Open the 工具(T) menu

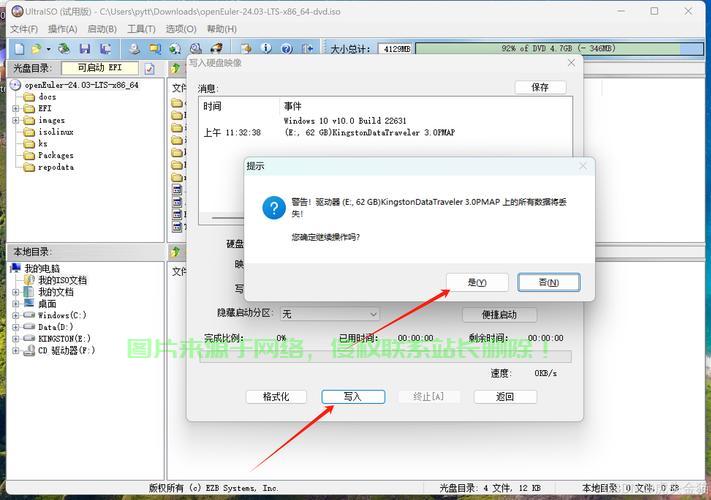[x=141, y=29]
